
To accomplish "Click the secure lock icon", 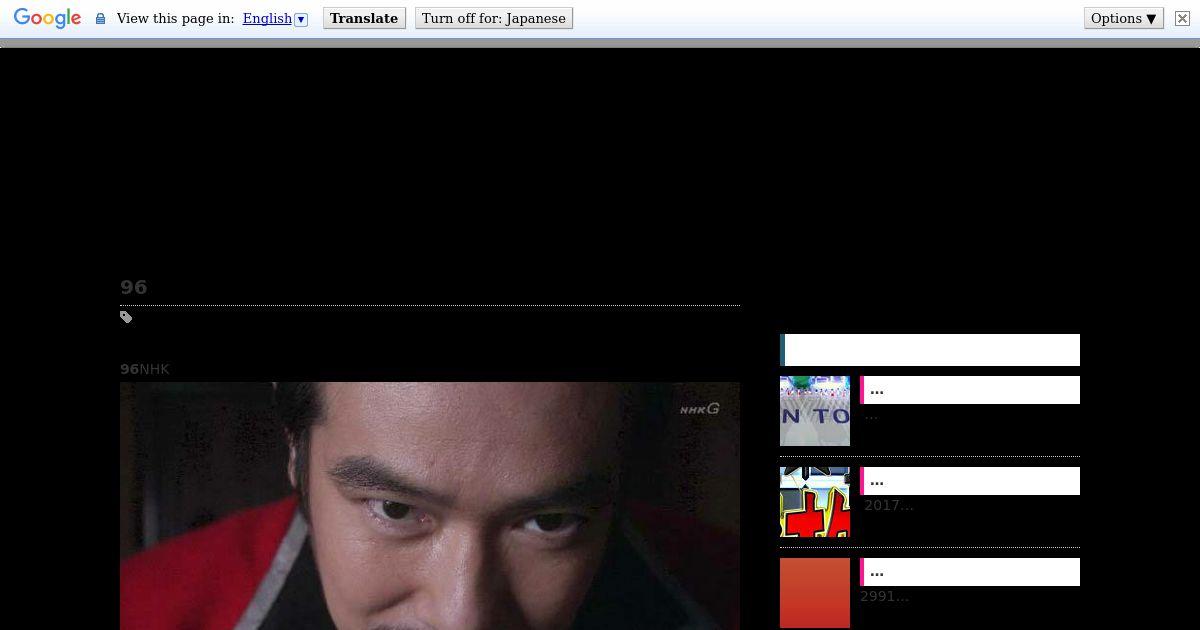I will [x=100, y=18].
